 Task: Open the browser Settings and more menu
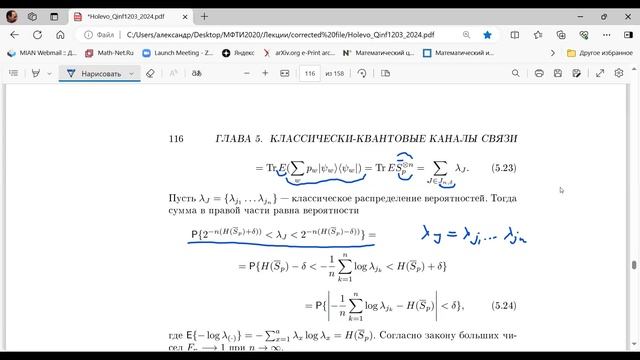pyautogui.click(x=607, y=35)
